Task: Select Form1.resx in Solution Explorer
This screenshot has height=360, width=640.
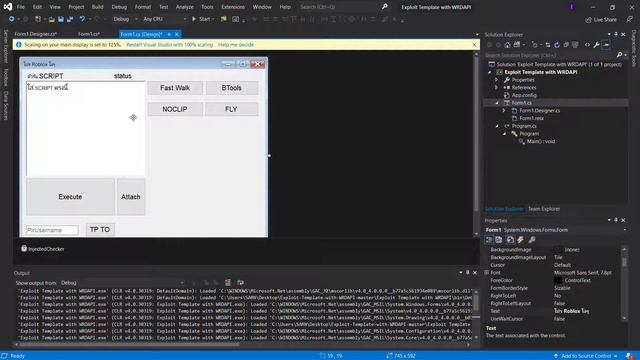Action: [531, 118]
